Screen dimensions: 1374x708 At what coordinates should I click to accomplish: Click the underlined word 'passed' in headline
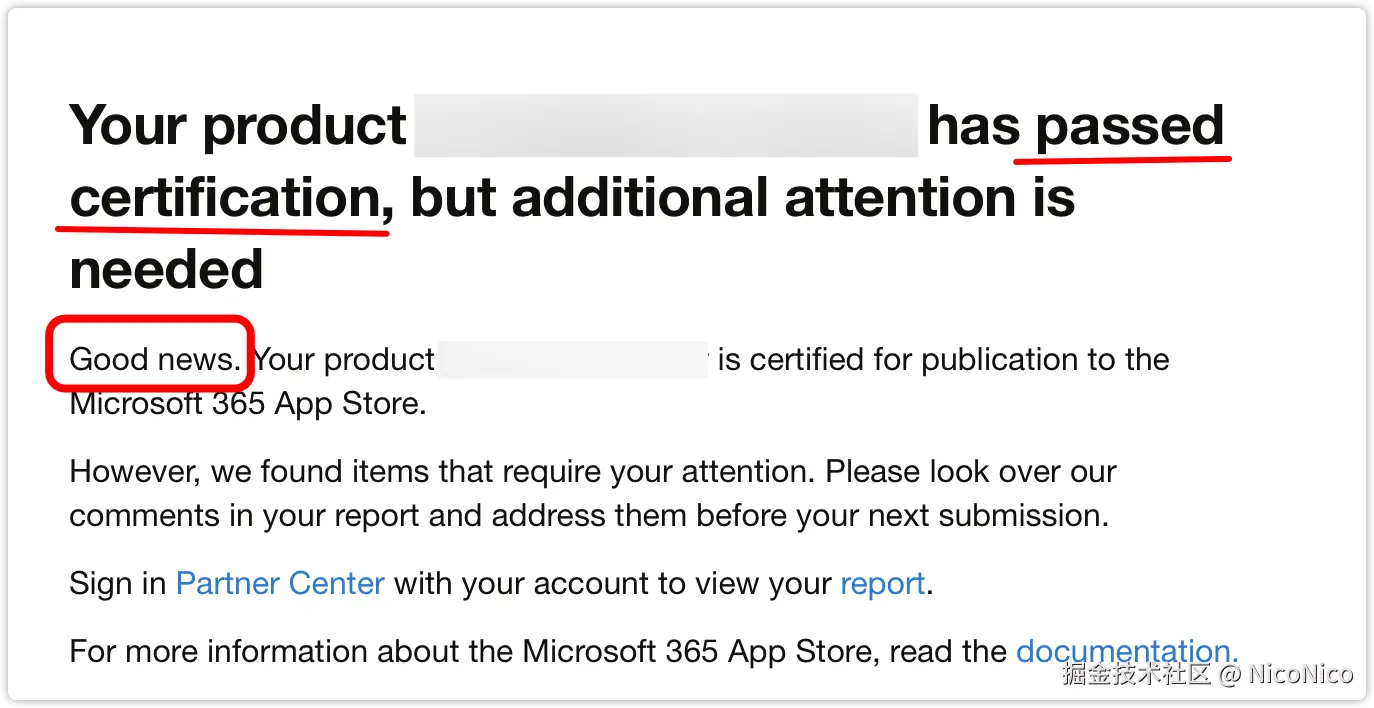coord(1130,128)
